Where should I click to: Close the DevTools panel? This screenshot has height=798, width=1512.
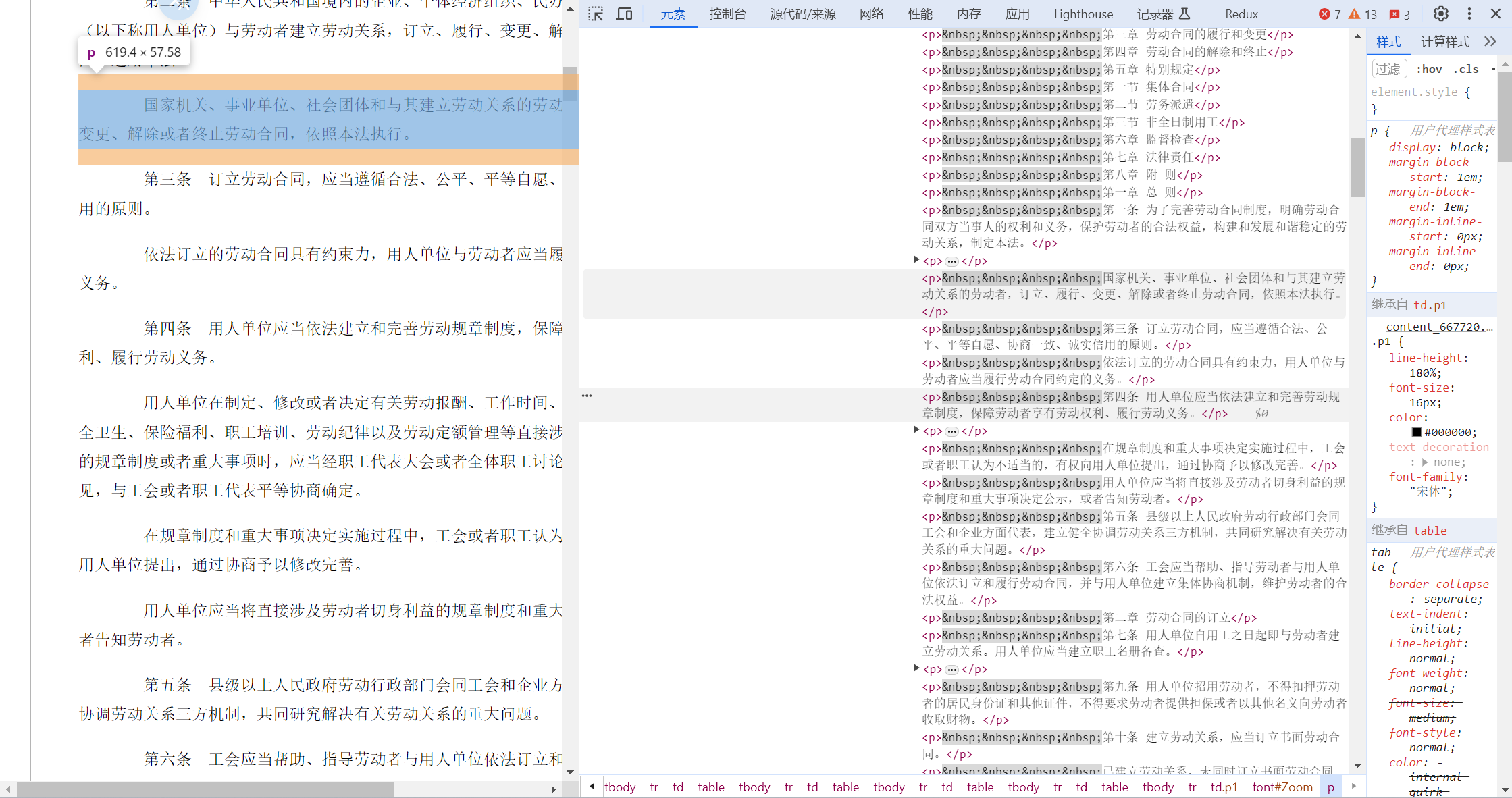click(x=1496, y=14)
